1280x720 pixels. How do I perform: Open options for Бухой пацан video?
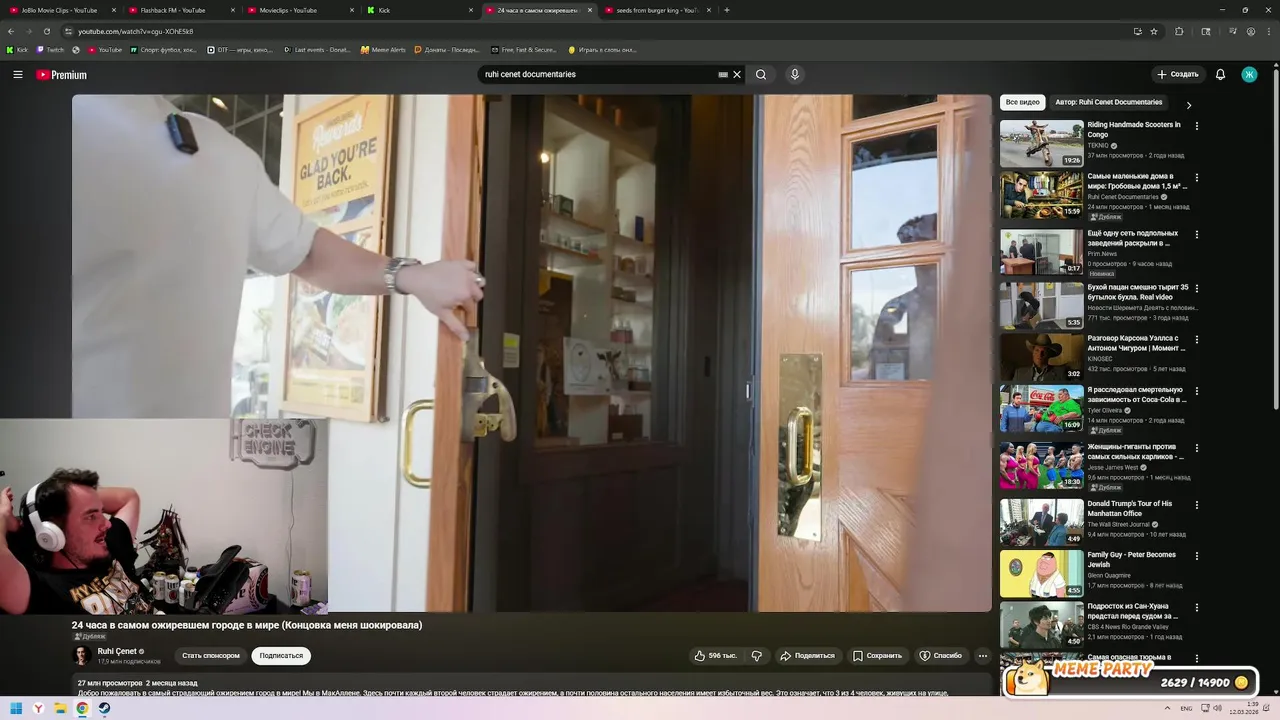[x=1196, y=288]
